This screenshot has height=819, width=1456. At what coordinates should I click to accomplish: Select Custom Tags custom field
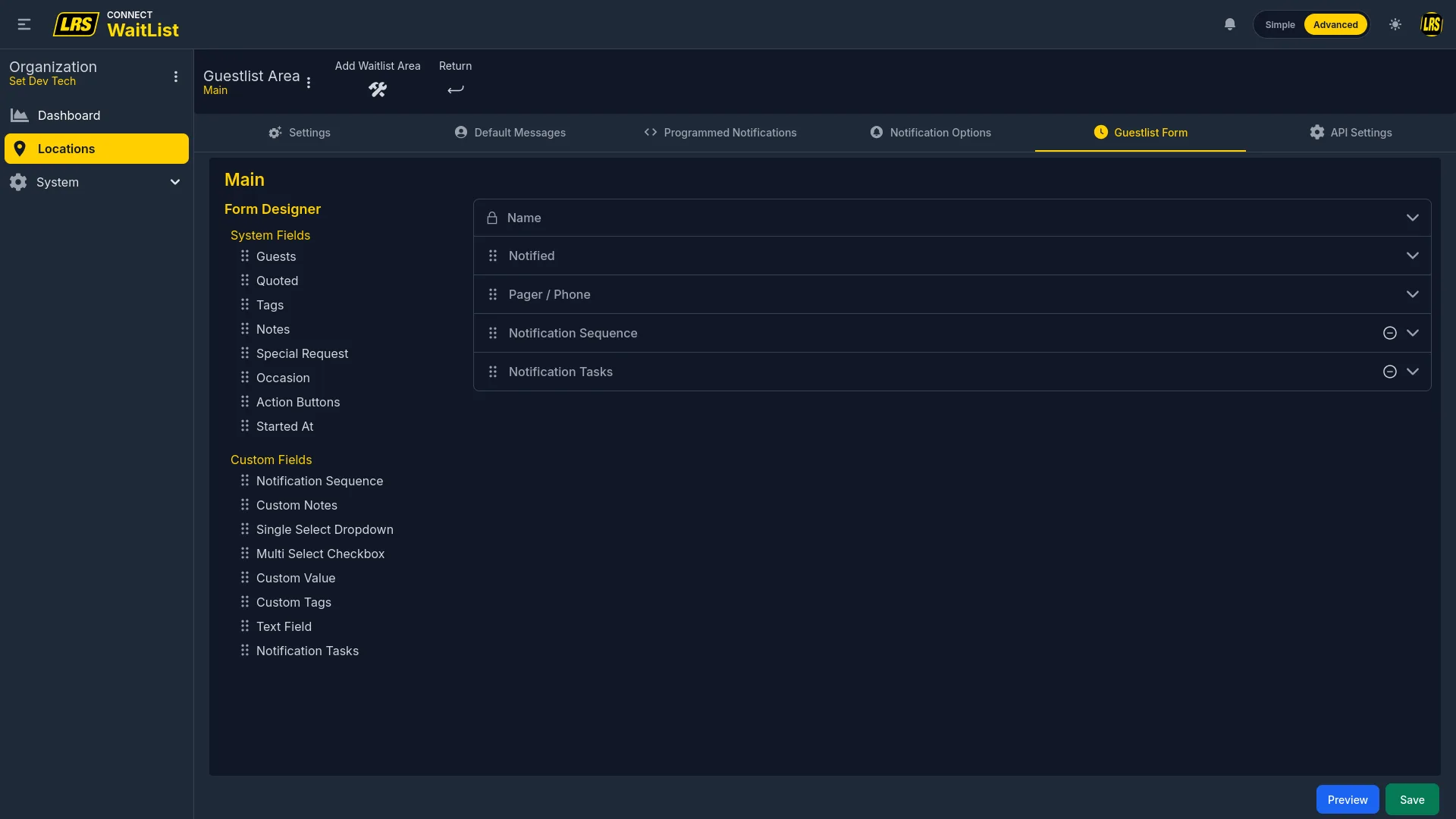tap(293, 602)
